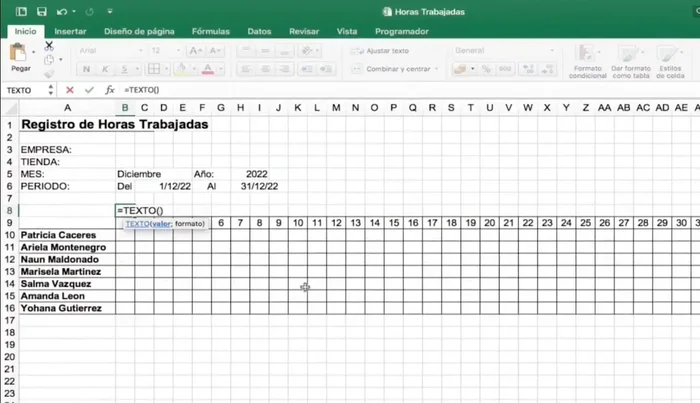Open the Arial font name dropdown

(x=141, y=50)
